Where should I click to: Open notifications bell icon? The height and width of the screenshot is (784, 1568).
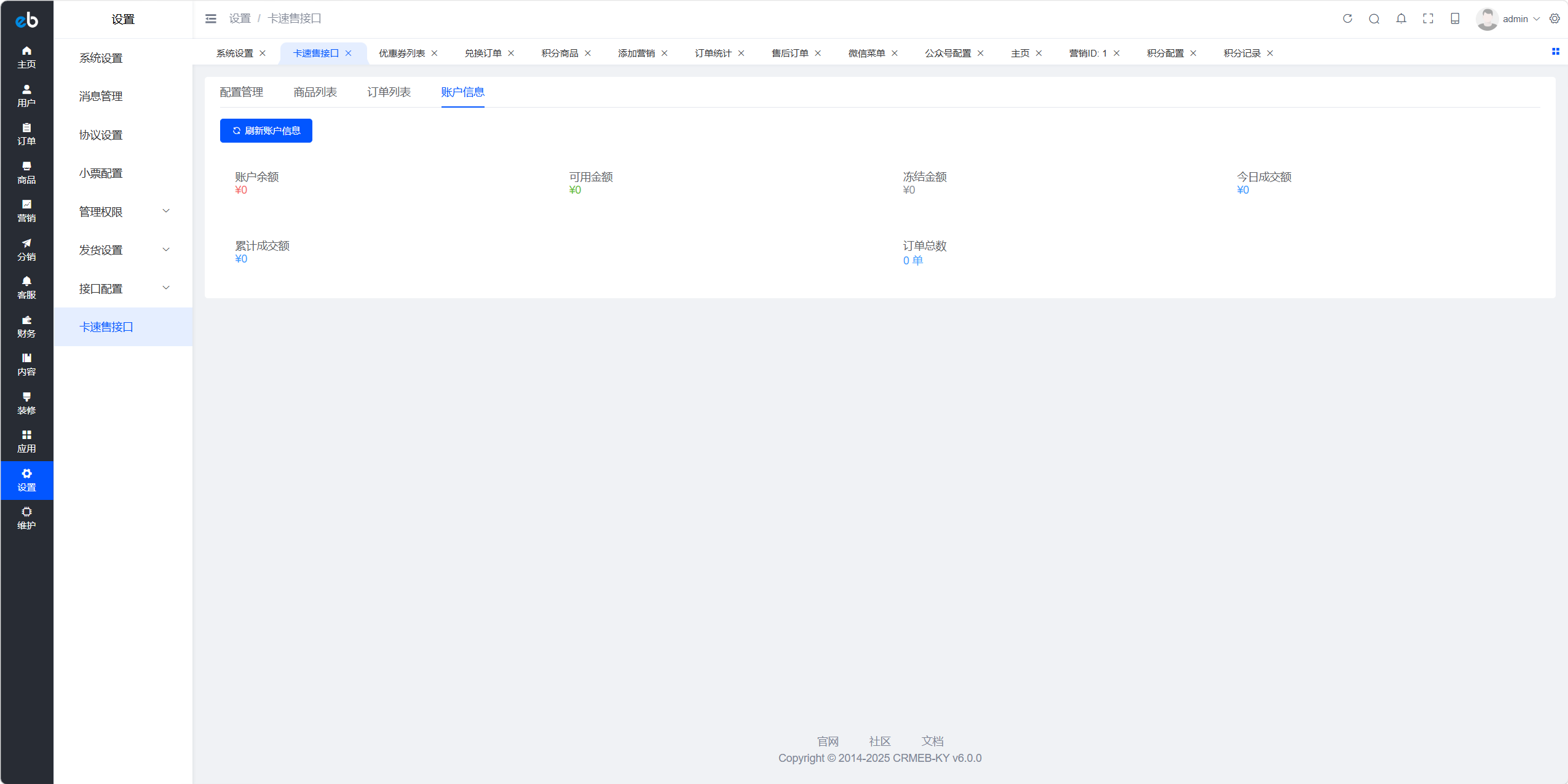[1401, 18]
